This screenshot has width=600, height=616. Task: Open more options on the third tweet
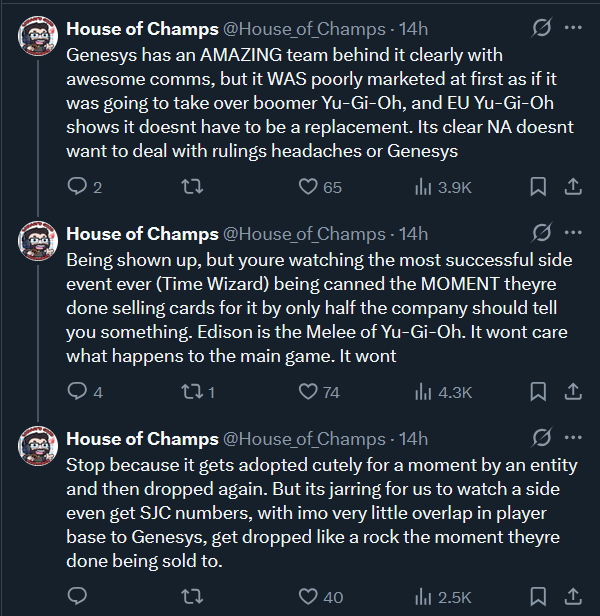pos(574,440)
